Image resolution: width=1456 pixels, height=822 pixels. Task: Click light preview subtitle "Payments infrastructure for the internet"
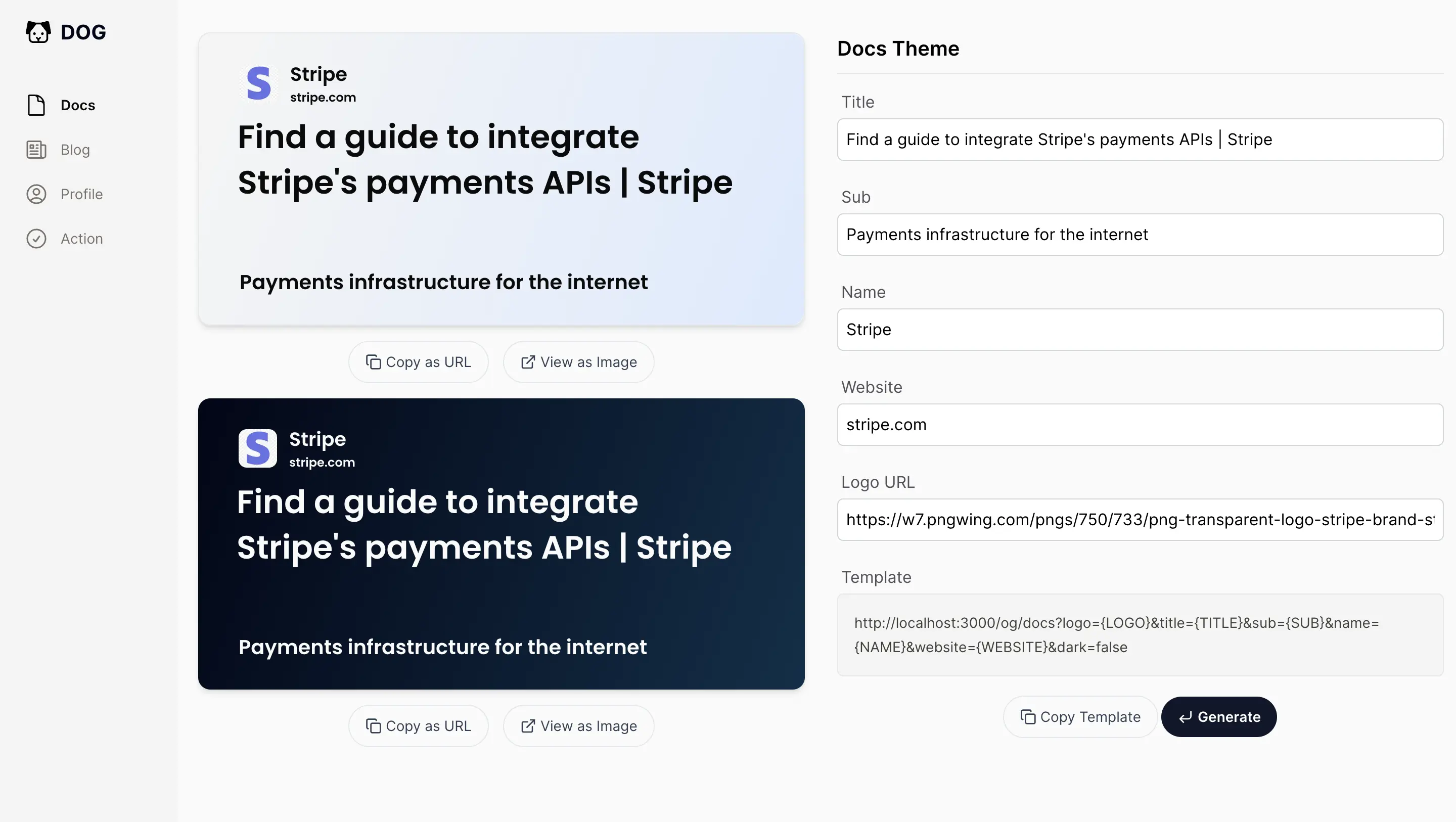pyautogui.click(x=444, y=282)
